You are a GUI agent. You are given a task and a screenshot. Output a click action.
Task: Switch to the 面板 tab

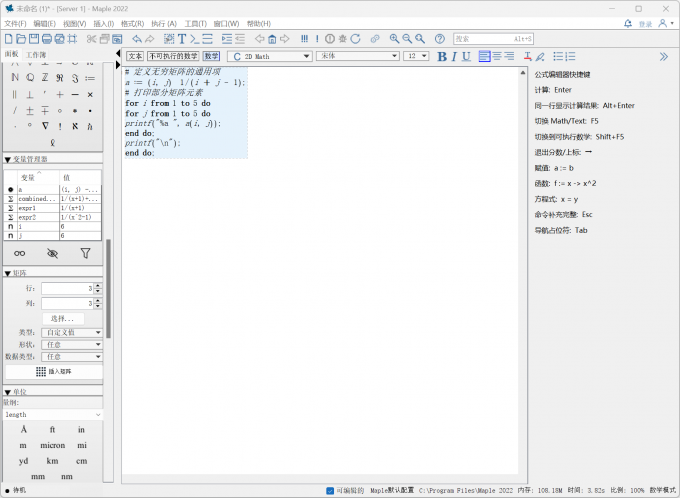pos(12,54)
